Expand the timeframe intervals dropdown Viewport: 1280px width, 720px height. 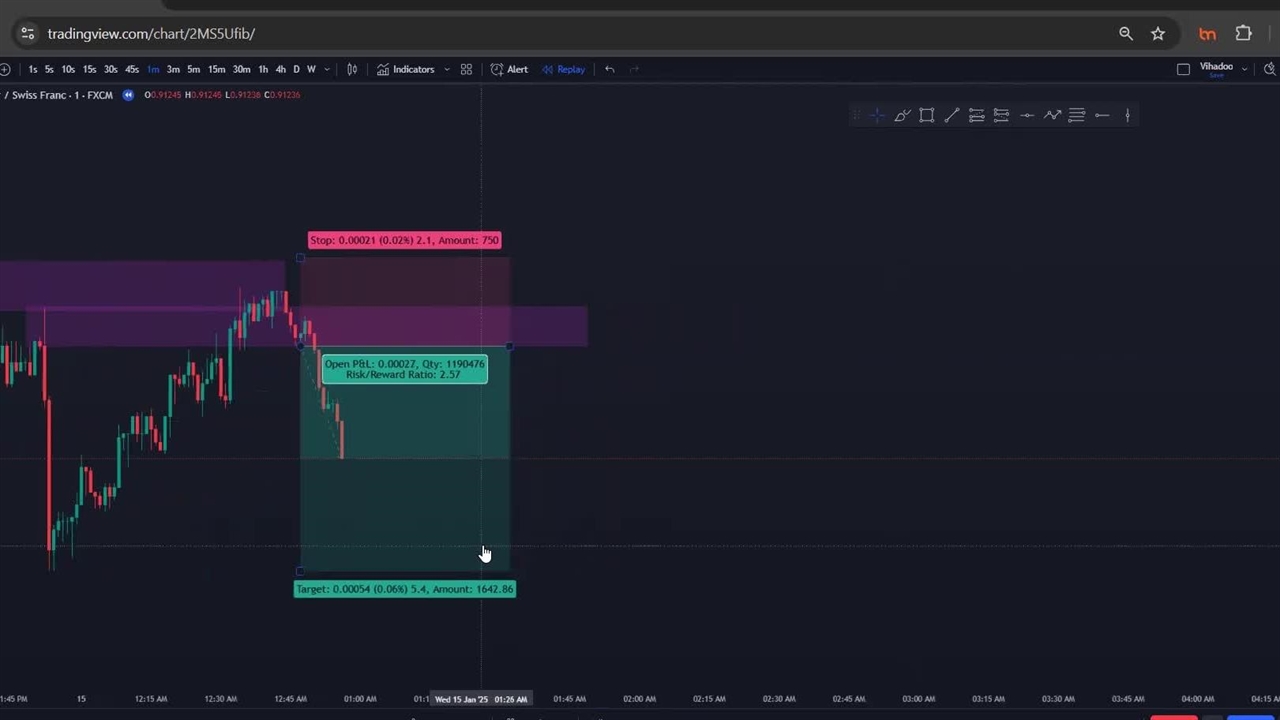point(327,70)
